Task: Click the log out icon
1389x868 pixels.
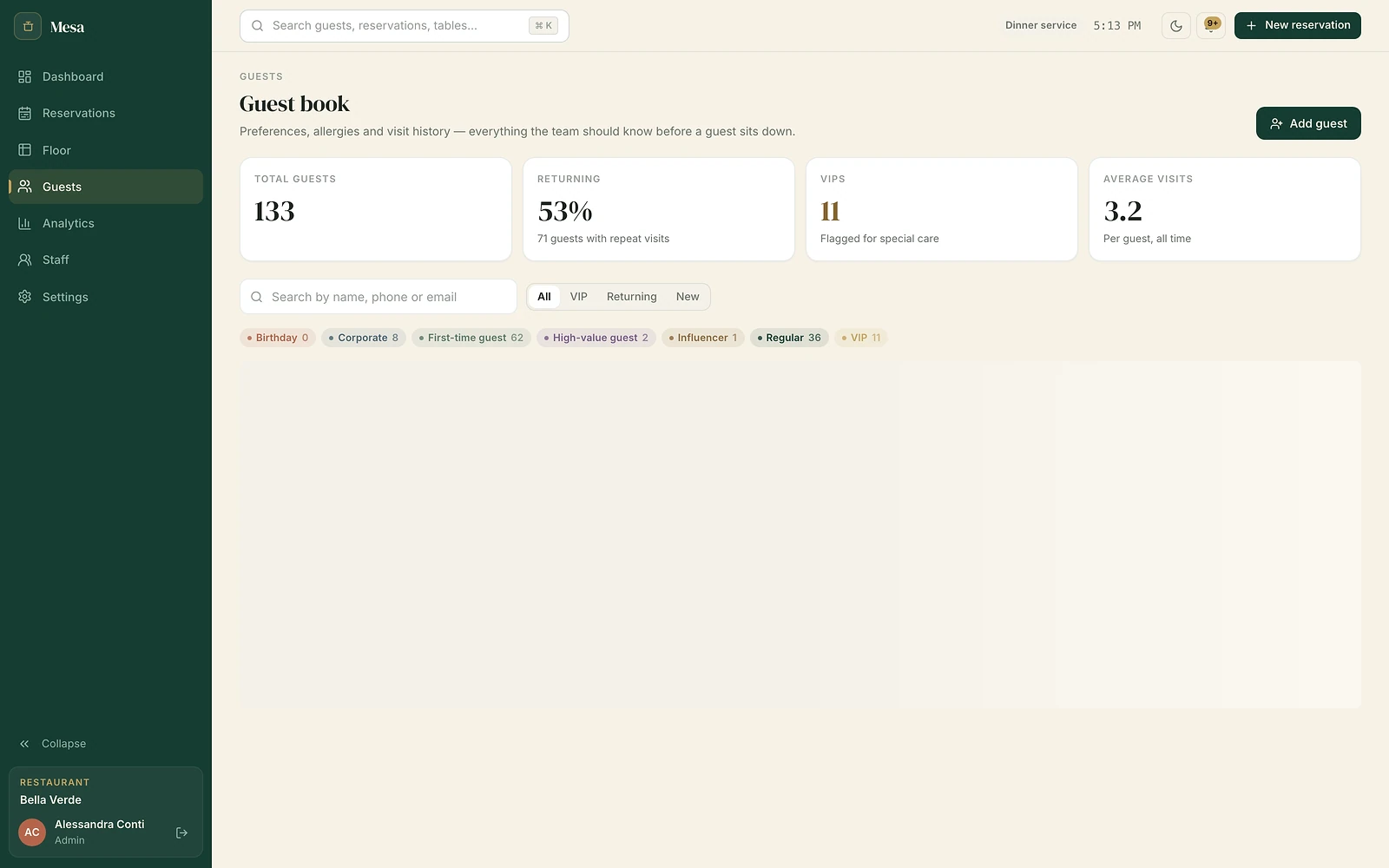Action: (x=181, y=832)
